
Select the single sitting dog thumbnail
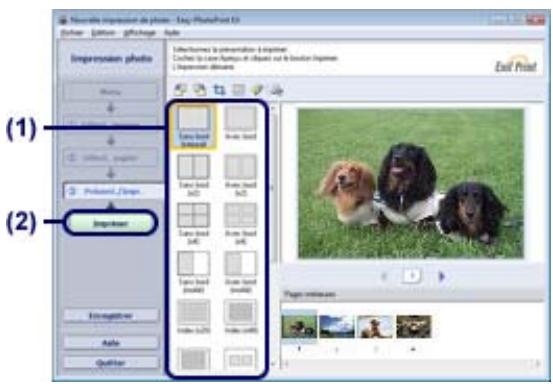(x=375, y=327)
